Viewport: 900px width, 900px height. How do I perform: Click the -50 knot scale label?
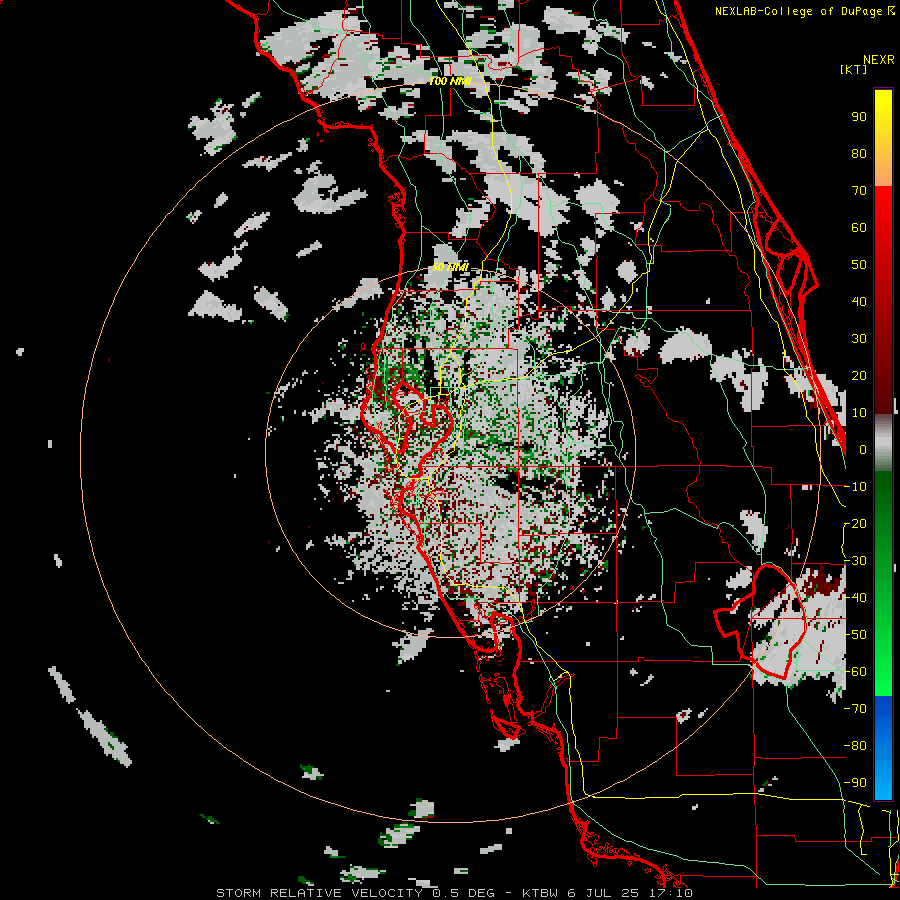click(x=855, y=635)
